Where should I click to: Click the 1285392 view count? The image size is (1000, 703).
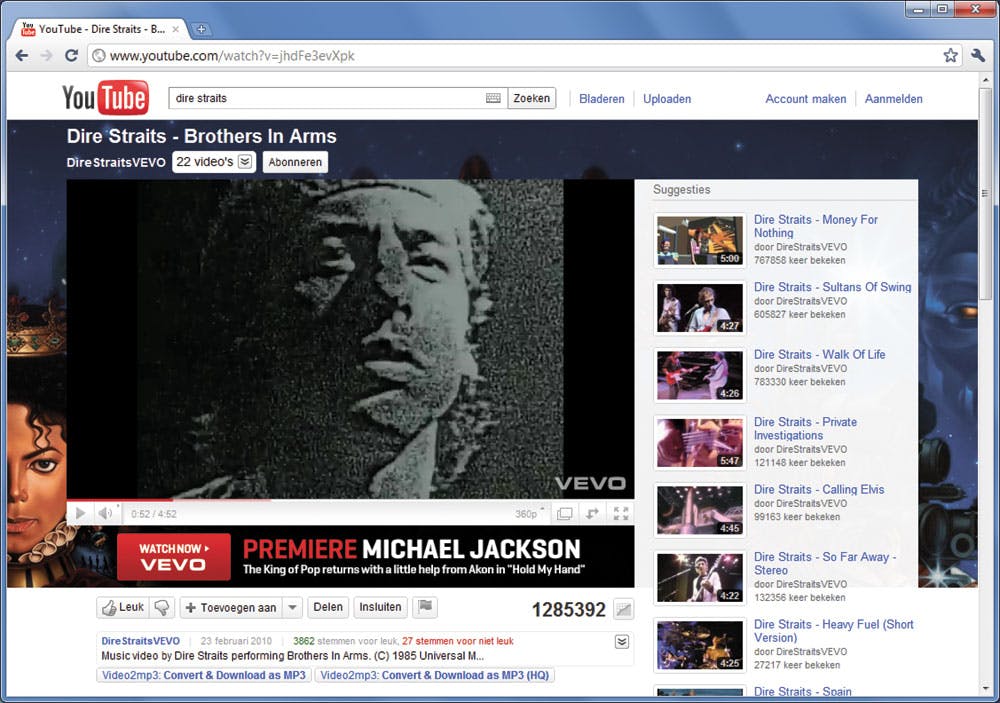pyautogui.click(x=568, y=610)
